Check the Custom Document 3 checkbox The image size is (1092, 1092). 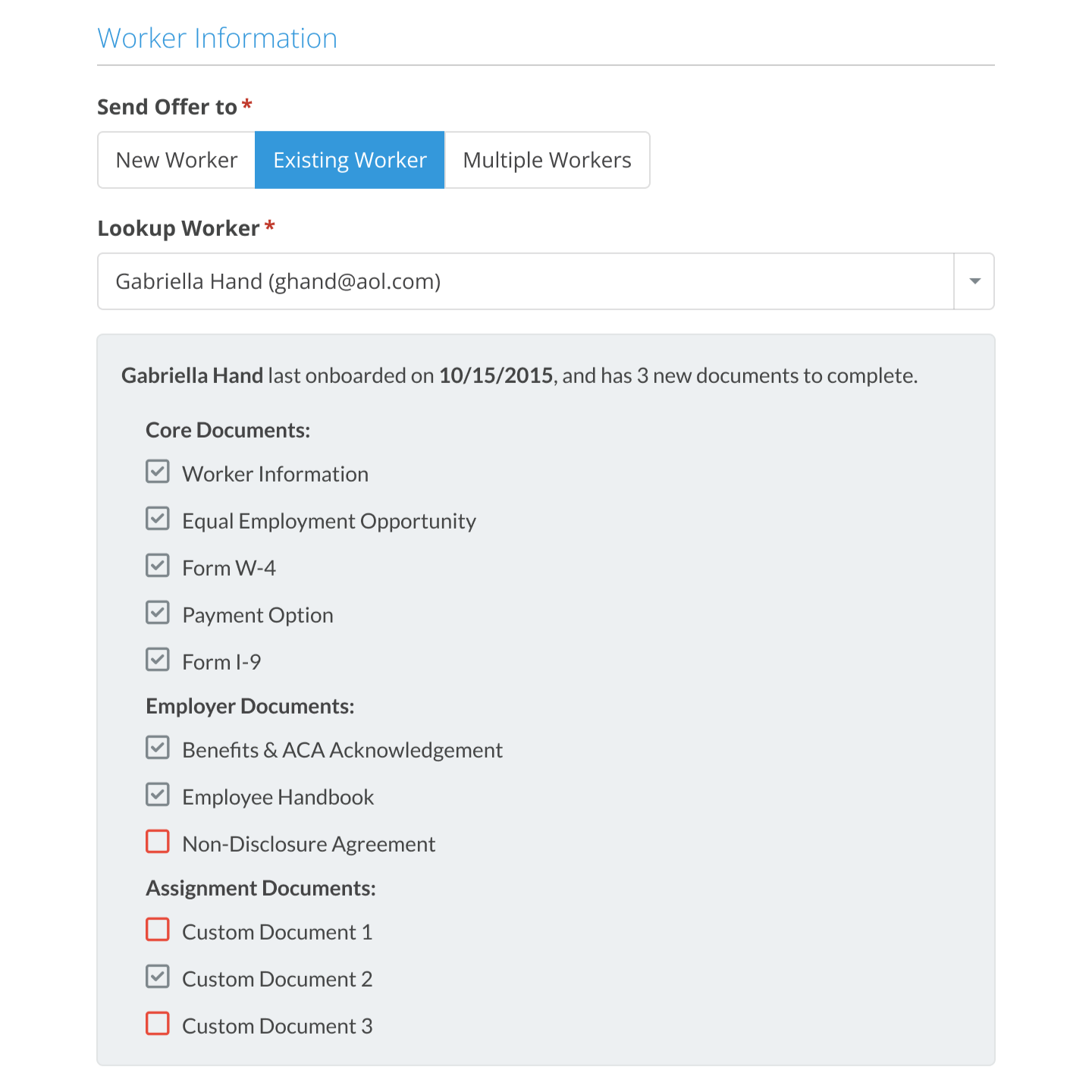click(x=158, y=1024)
